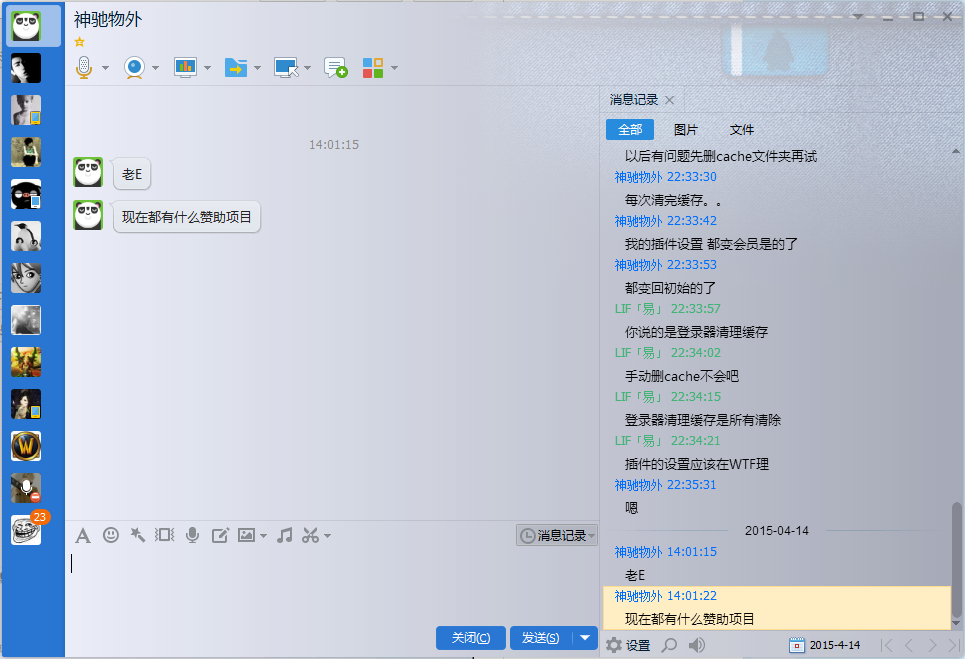965x659 pixels.
Task: Take a screenshot with scissors icon
Action: tap(311, 535)
